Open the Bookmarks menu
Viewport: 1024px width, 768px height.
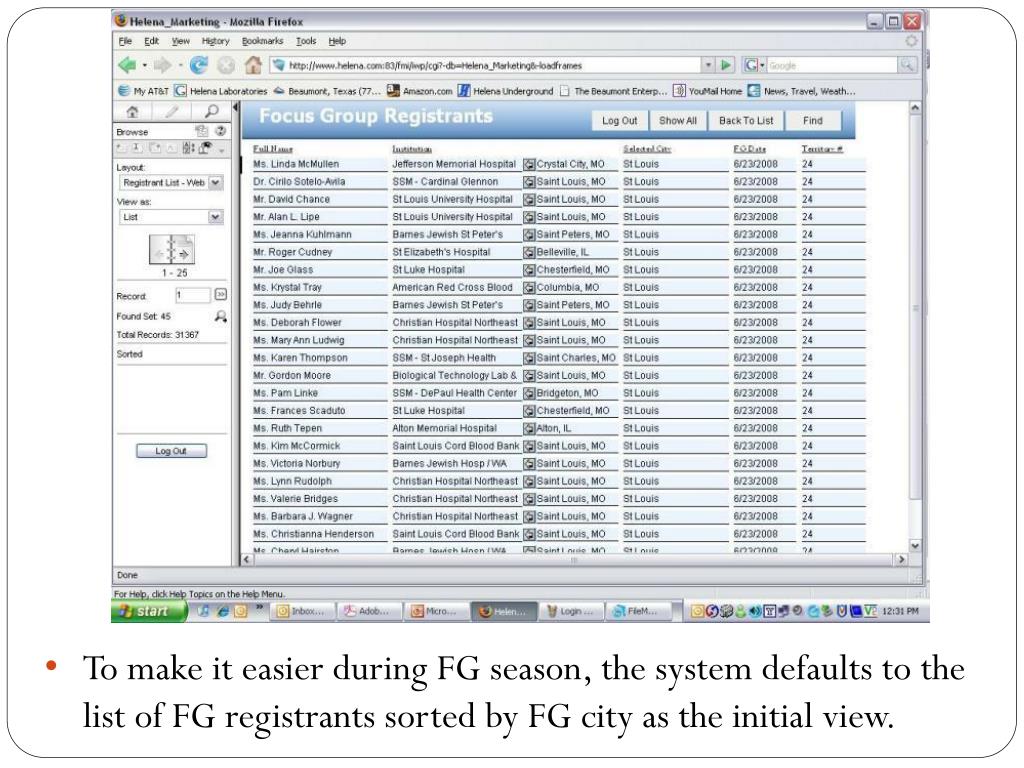[x=262, y=41]
